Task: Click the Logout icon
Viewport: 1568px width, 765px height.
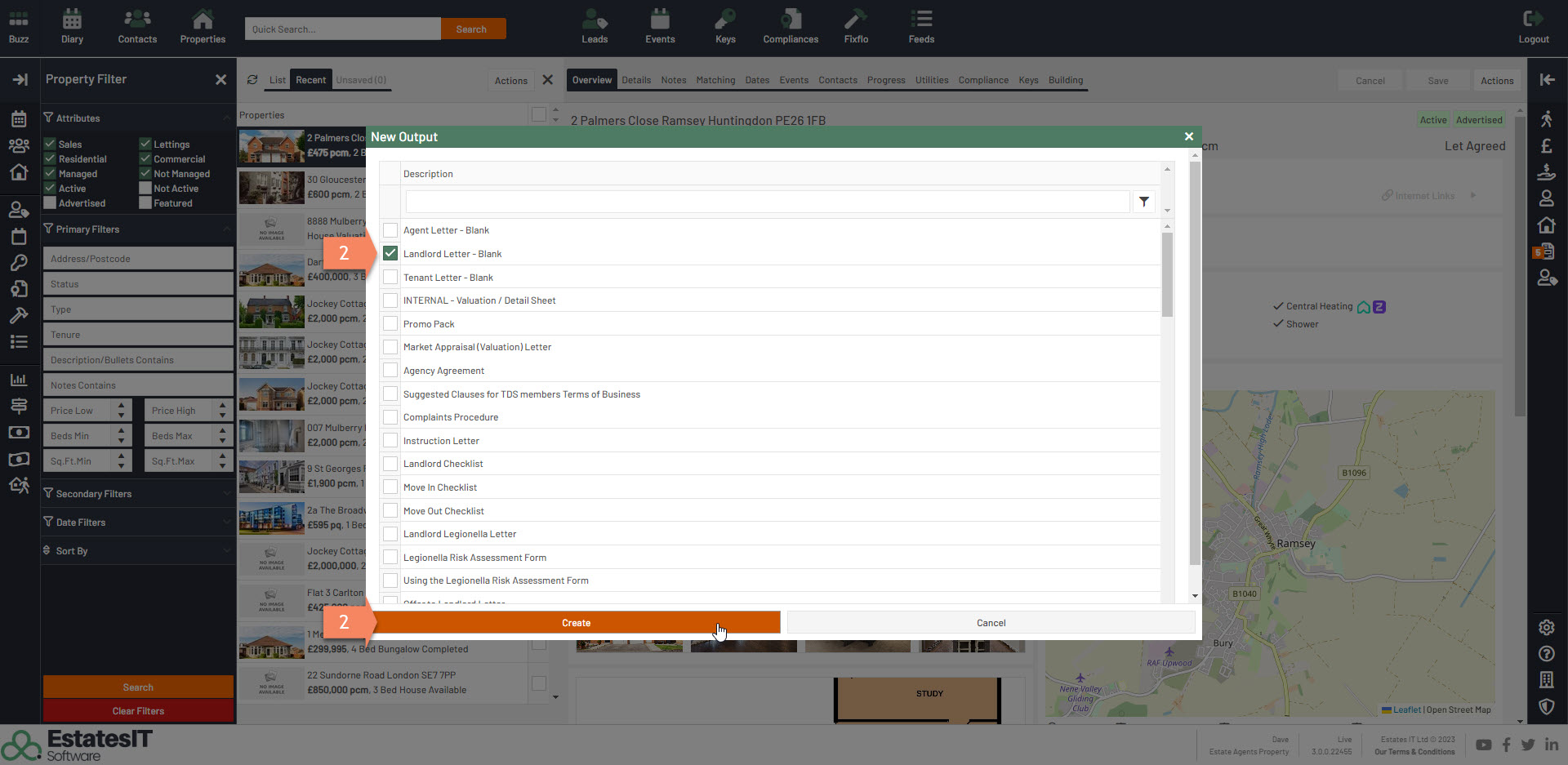Action: pos(1533,26)
